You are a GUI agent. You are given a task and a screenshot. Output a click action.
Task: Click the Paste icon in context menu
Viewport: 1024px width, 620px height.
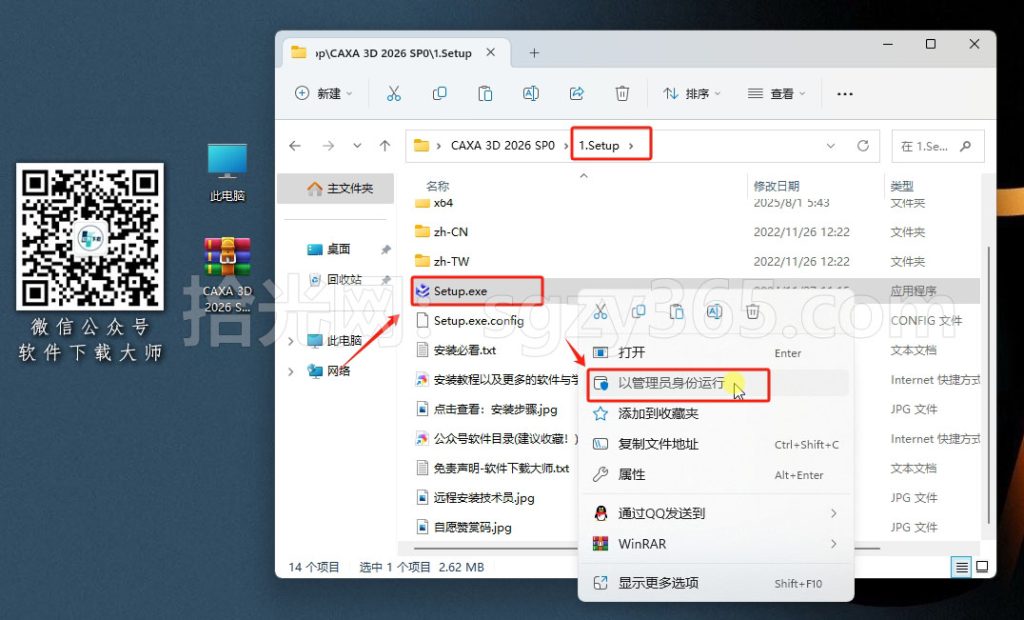676,312
